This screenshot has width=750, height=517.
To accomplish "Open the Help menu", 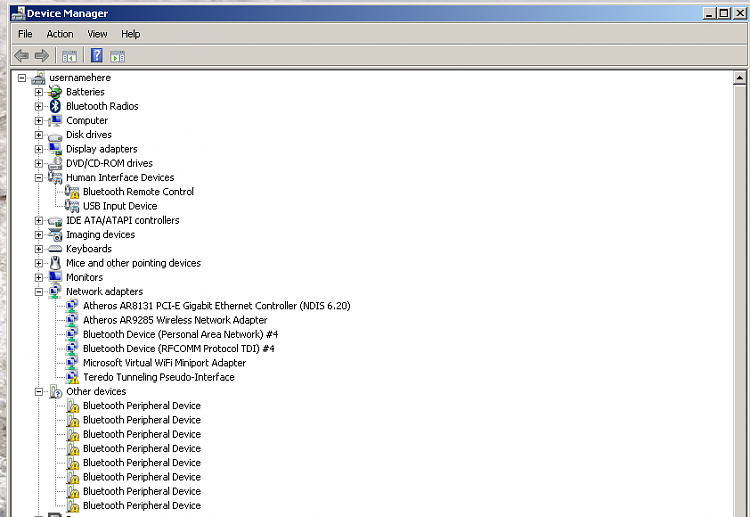I will pos(131,34).
